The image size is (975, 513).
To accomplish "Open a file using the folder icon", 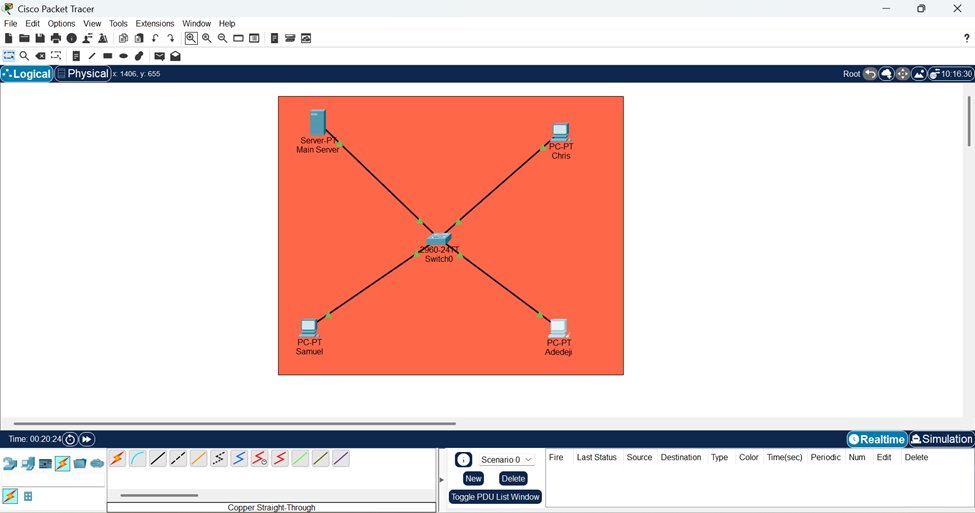I will coord(24,39).
